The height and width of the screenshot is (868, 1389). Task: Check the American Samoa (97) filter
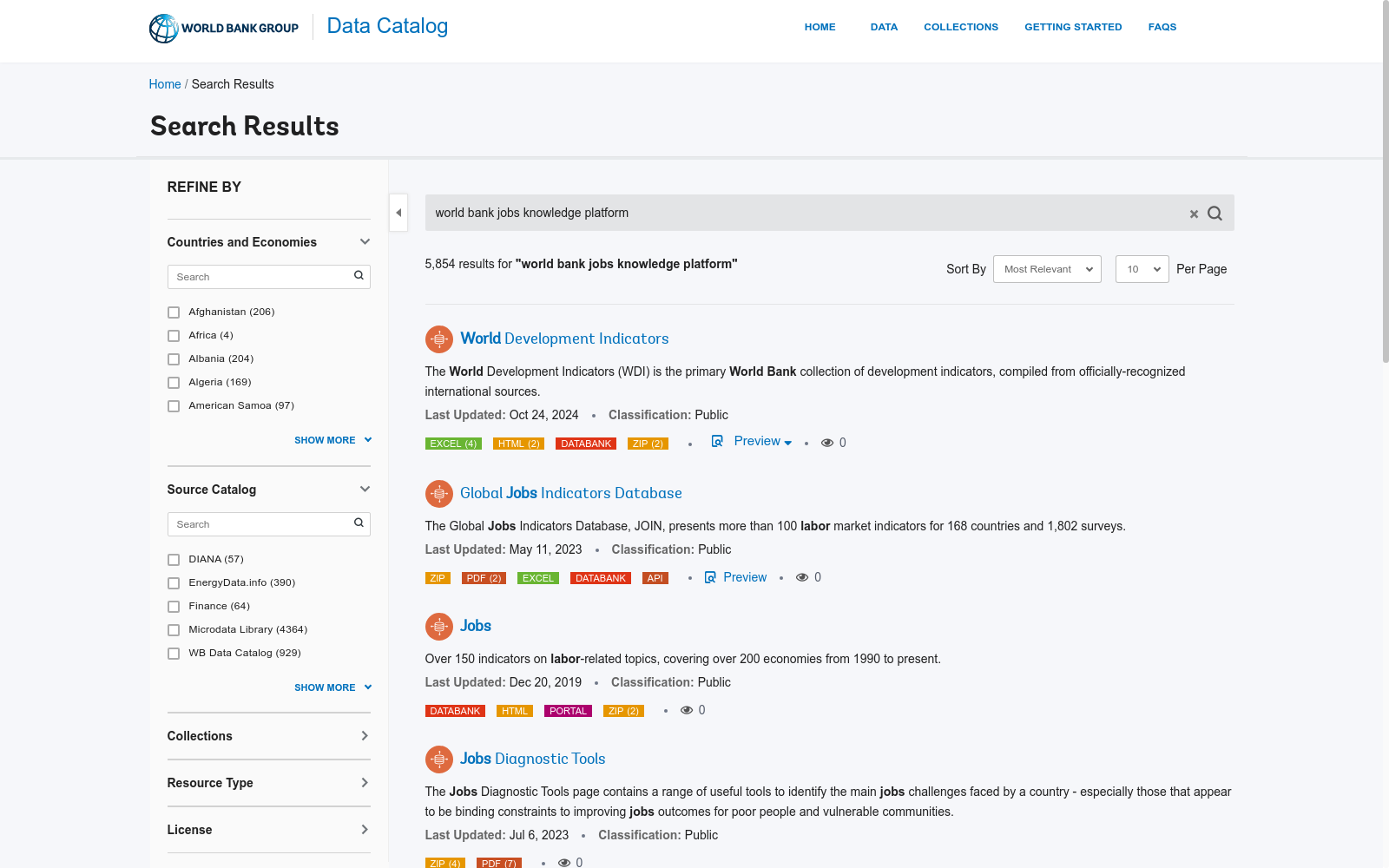click(x=174, y=406)
